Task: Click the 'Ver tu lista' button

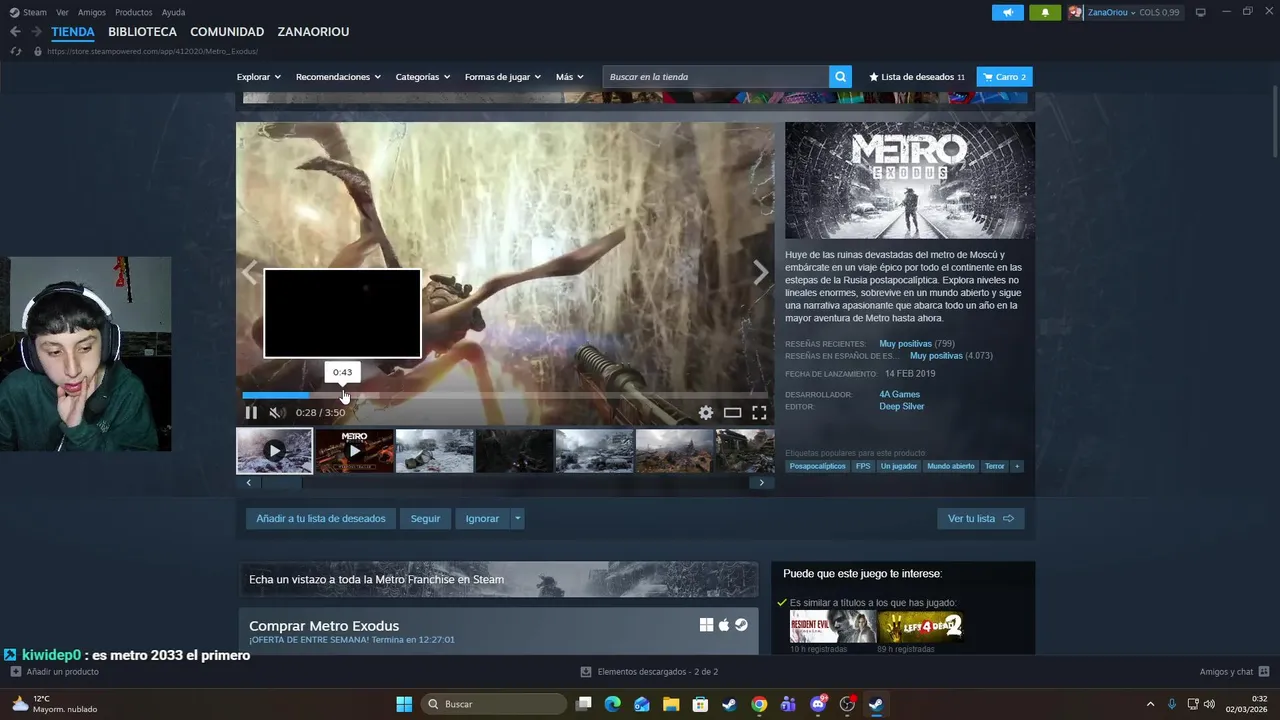Action: (980, 519)
